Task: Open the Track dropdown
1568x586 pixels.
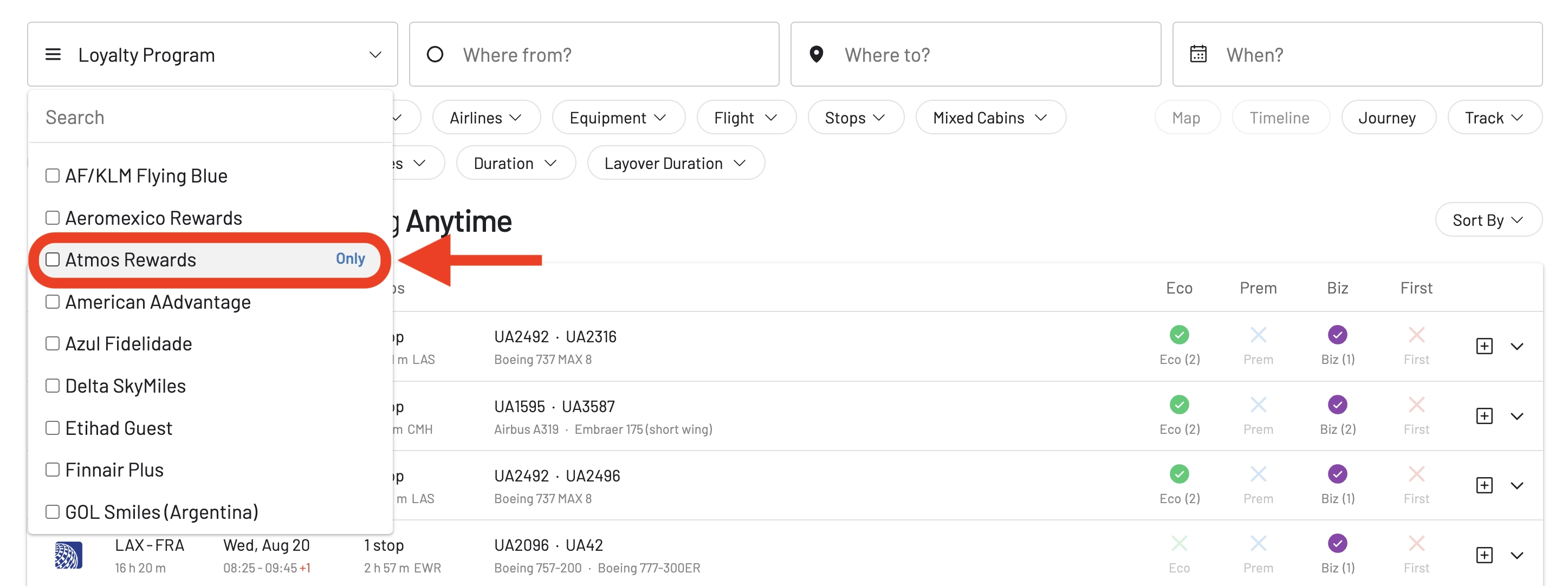Action: click(x=1494, y=118)
